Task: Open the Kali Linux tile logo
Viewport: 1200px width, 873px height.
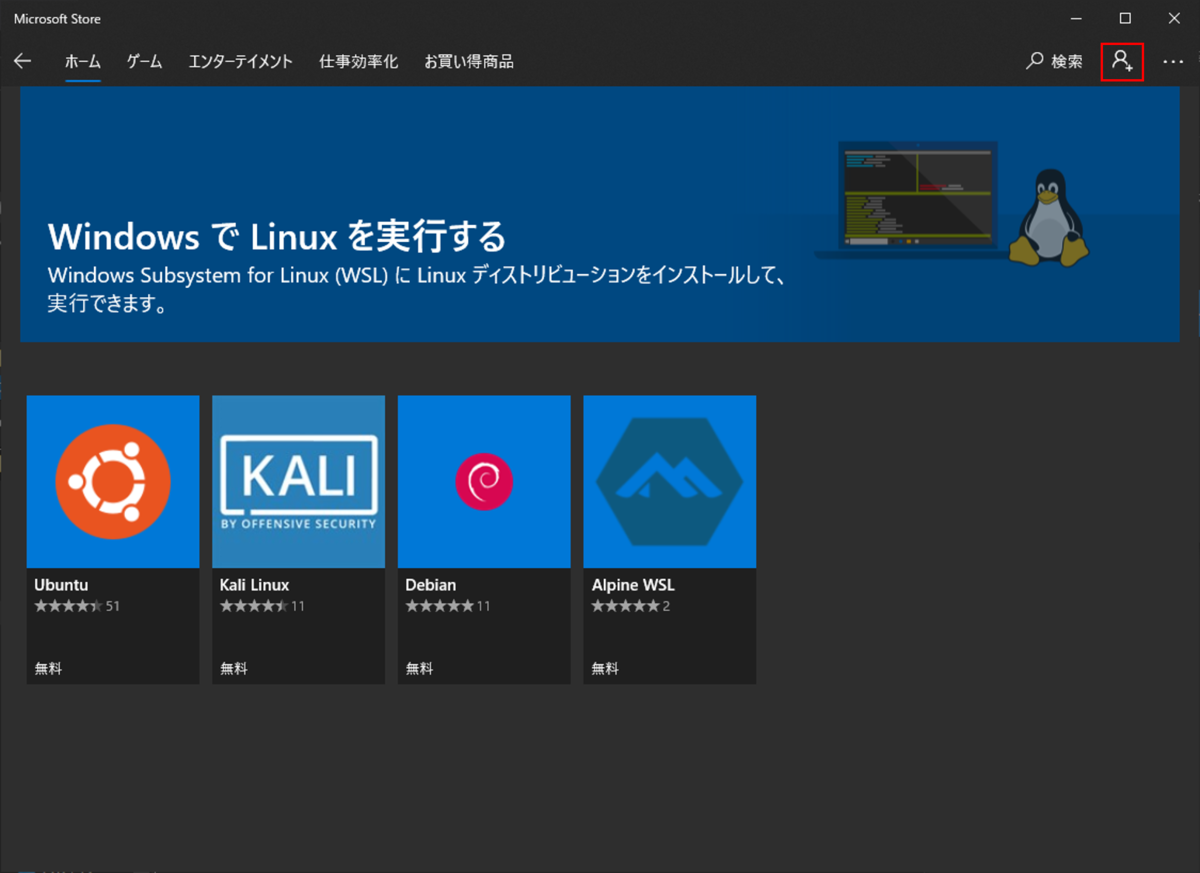Action: click(298, 482)
